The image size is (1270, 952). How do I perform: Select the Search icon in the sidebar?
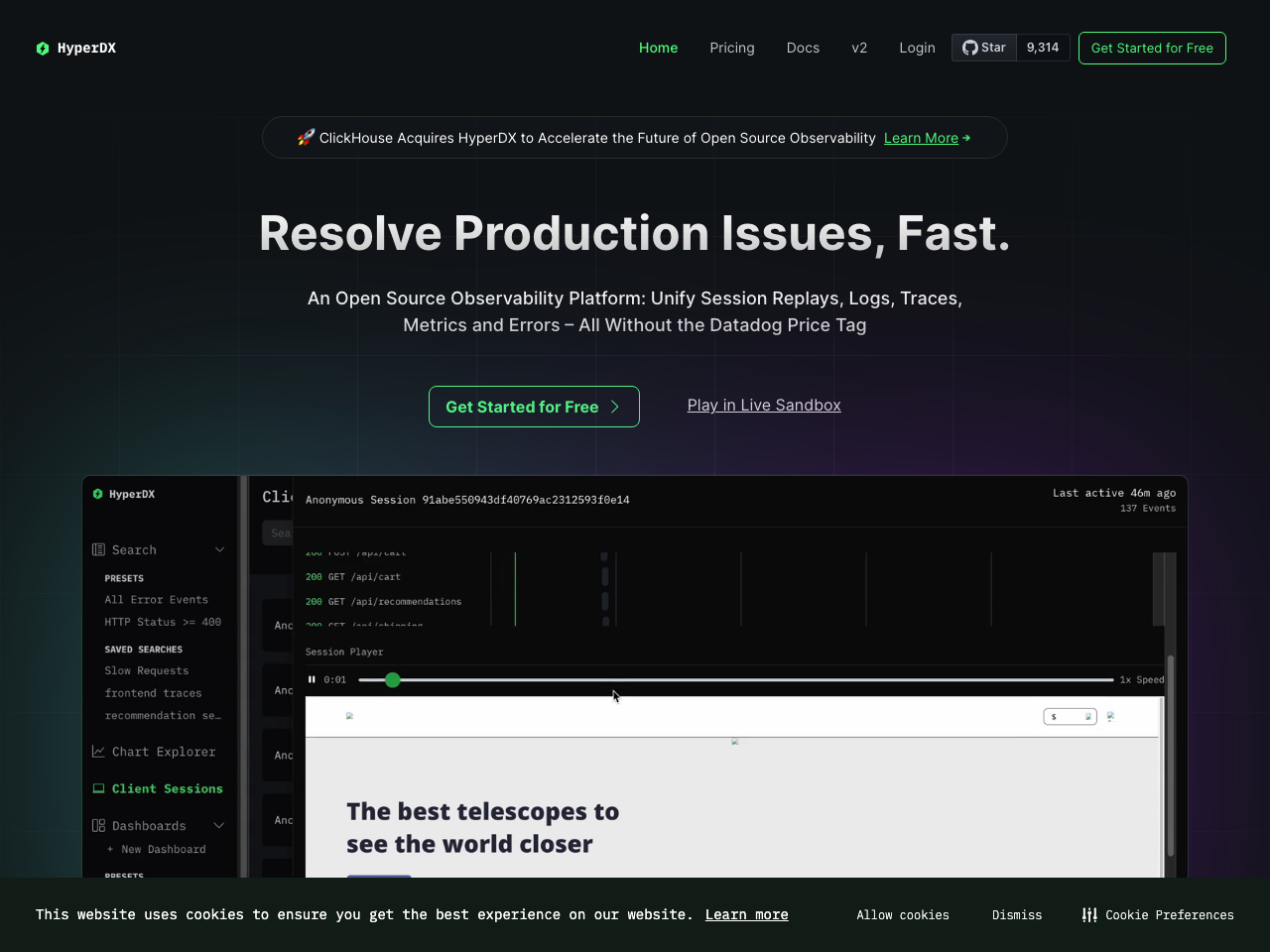pos(98,549)
